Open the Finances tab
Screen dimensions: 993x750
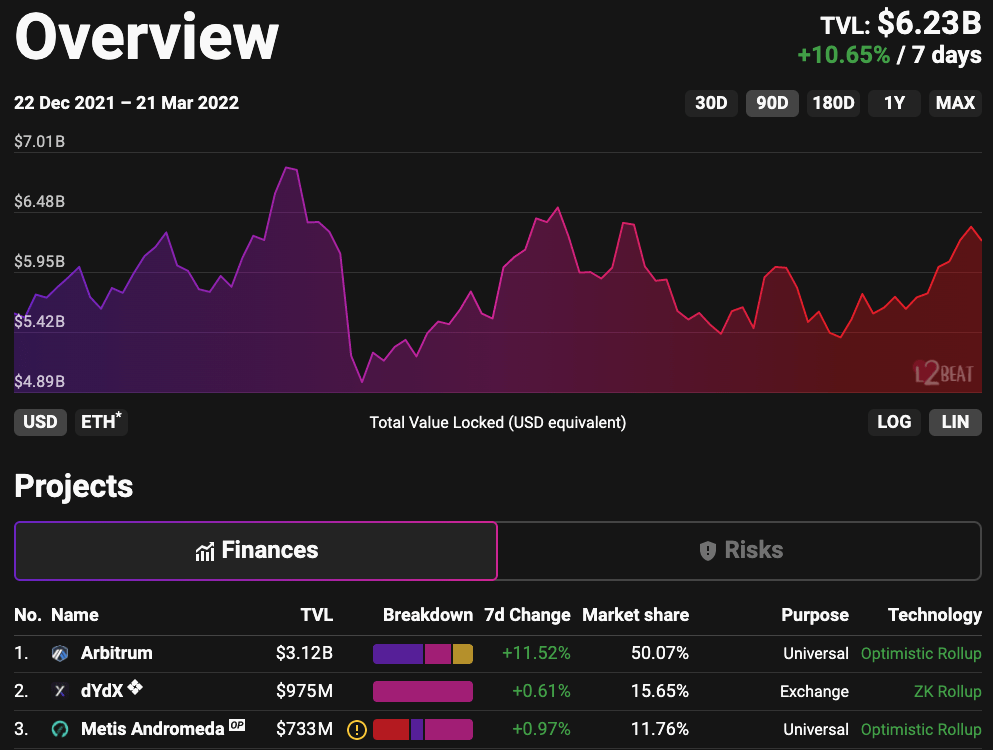tap(256, 551)
